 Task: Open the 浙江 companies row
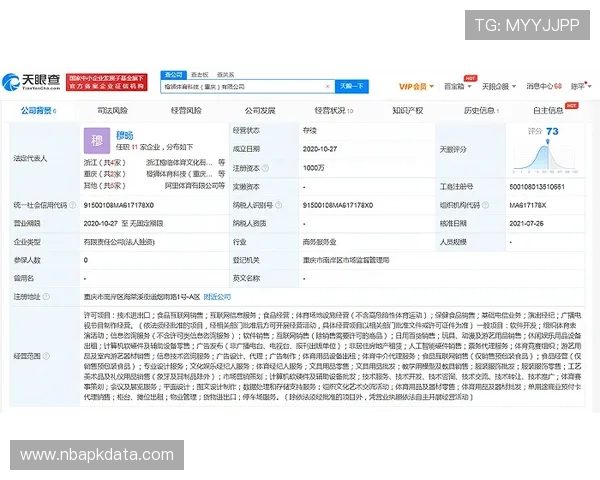(x=154, y=163)
